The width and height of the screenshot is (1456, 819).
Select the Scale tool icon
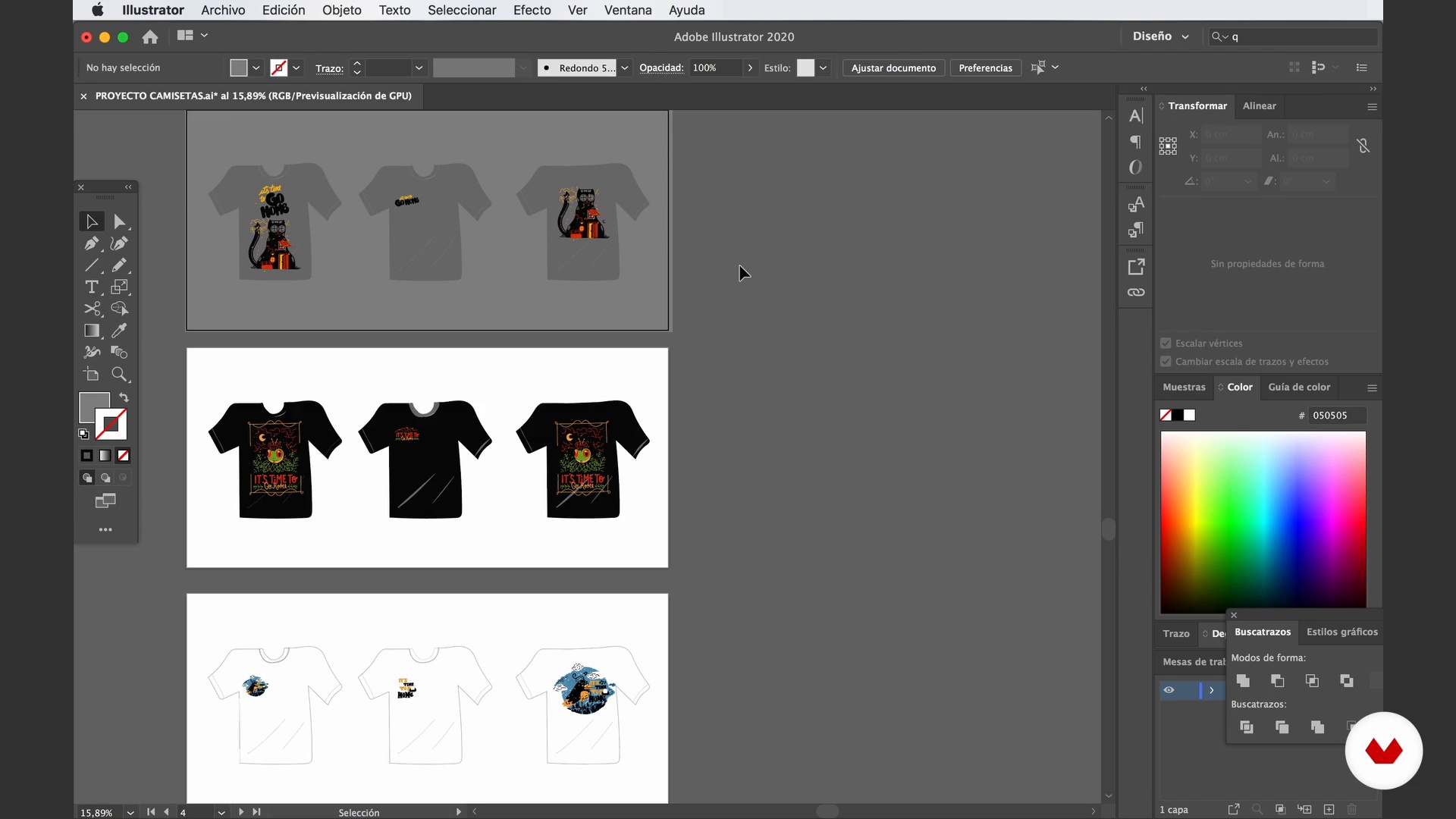[x=120, y=287]
